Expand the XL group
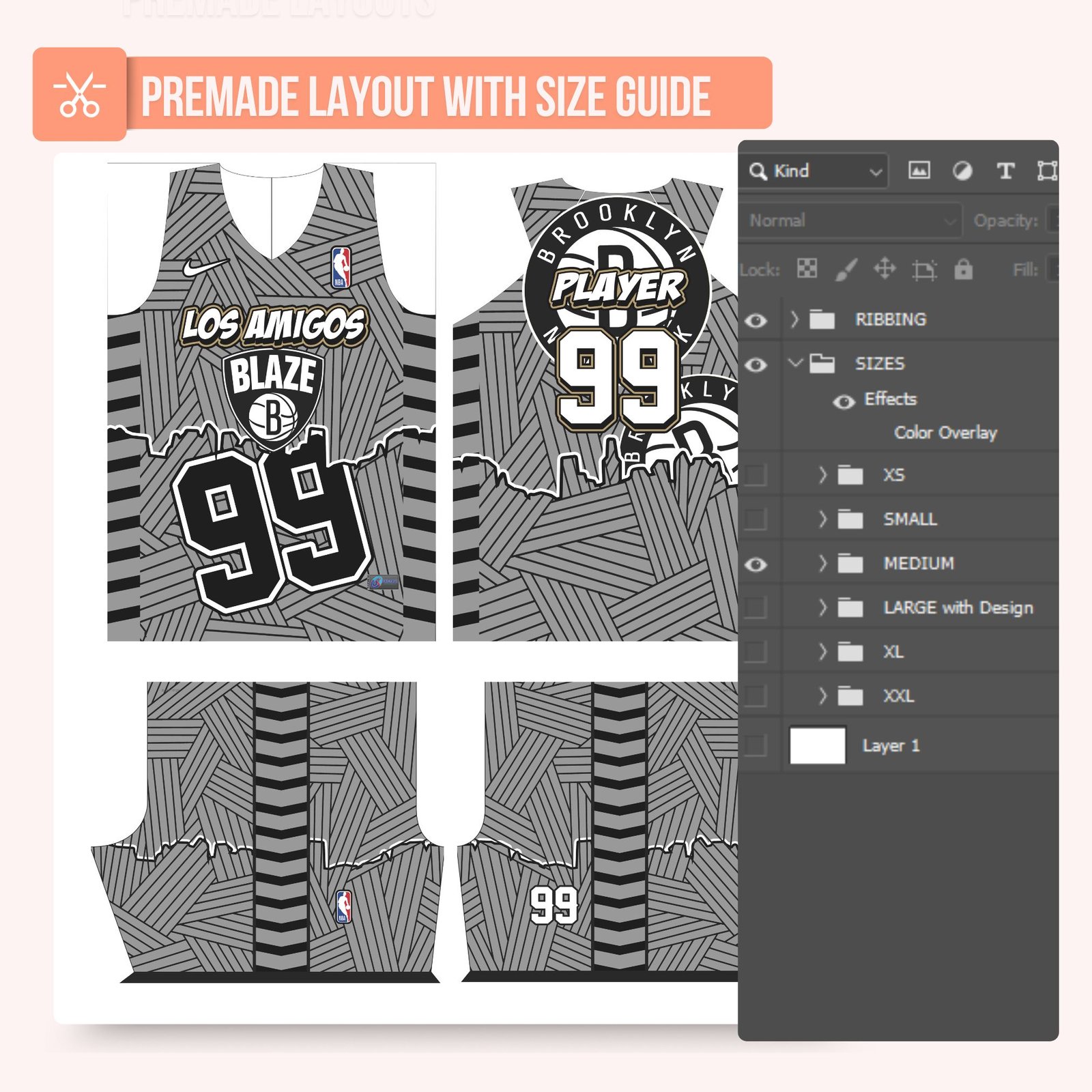The image size is (1092, 1092). click(822, 651)
